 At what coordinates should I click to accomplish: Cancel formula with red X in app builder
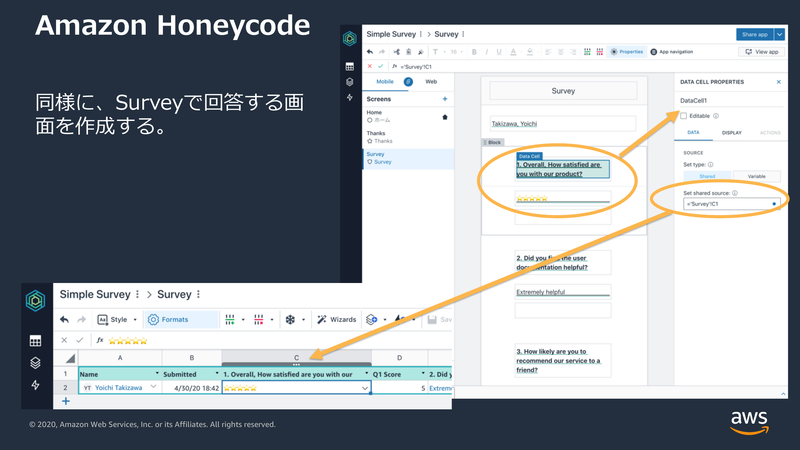pos(370,66)
